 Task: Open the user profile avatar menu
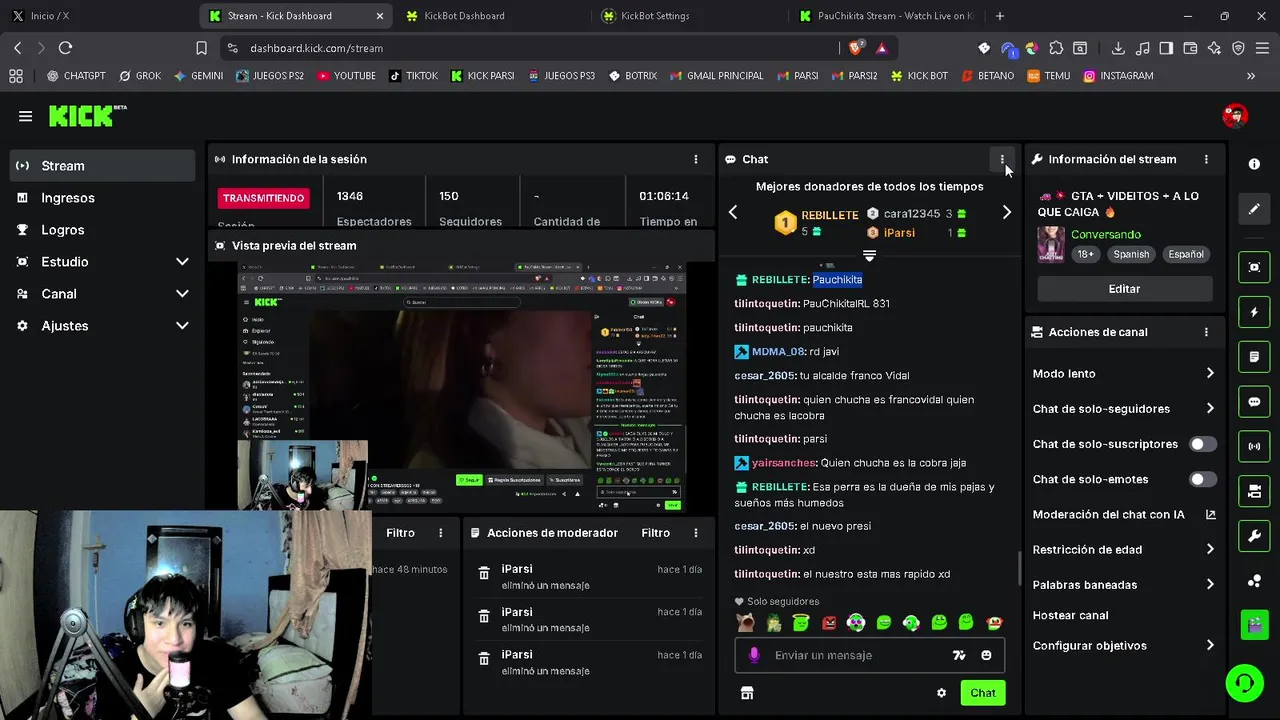coord(1235,116)
